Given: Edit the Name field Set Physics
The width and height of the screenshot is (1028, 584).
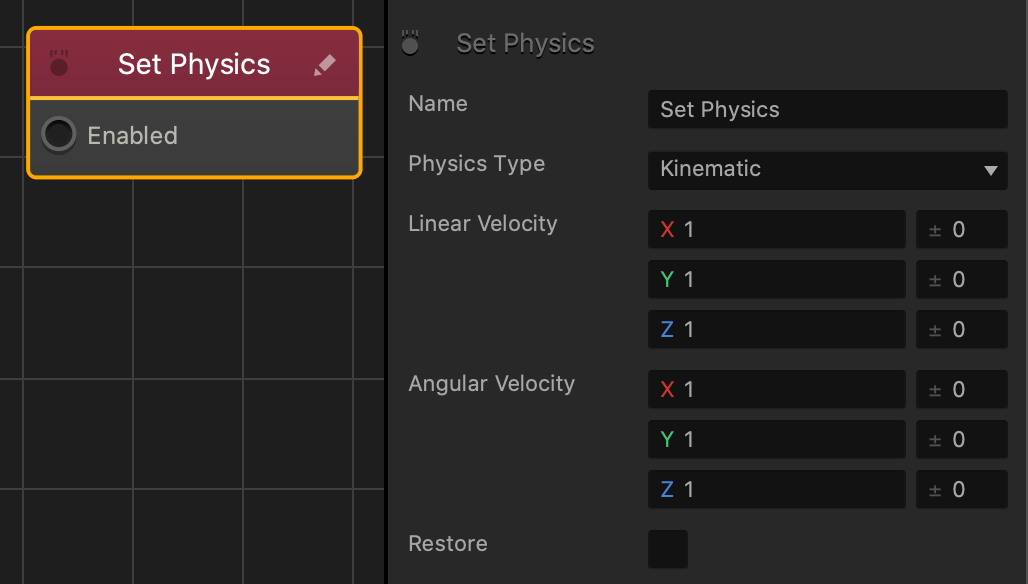Looking at the screenshot, I should tap(827, 109).
